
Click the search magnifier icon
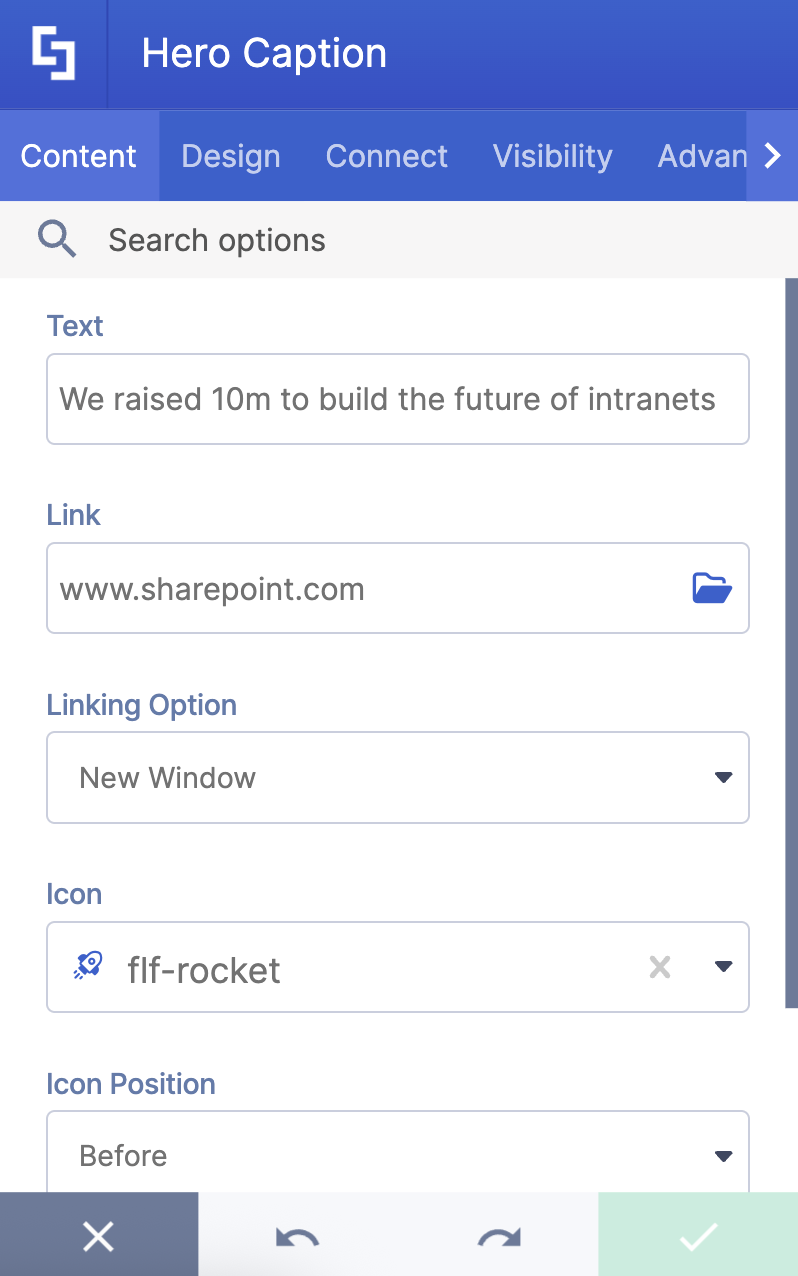(x=57, y=239)
